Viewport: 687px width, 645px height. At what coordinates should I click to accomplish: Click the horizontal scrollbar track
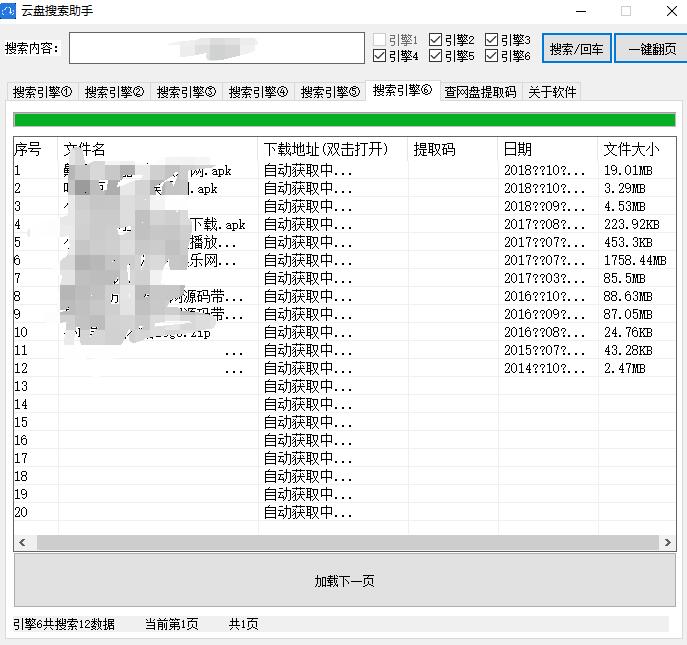coord(348,542)
